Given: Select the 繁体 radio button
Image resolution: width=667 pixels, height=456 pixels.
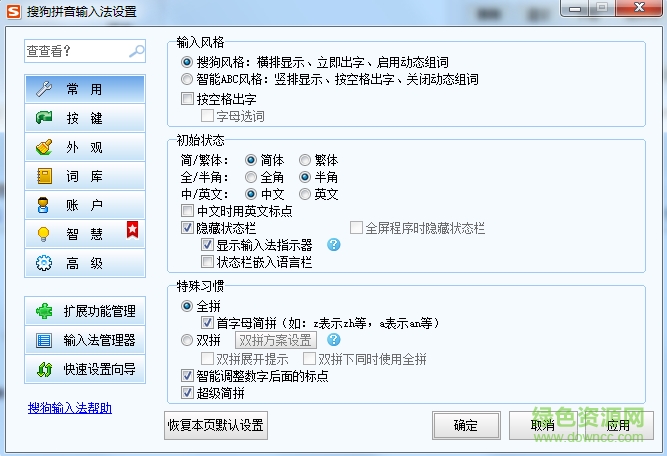Looking at the screenshot, I should click(x=305, y=160).
